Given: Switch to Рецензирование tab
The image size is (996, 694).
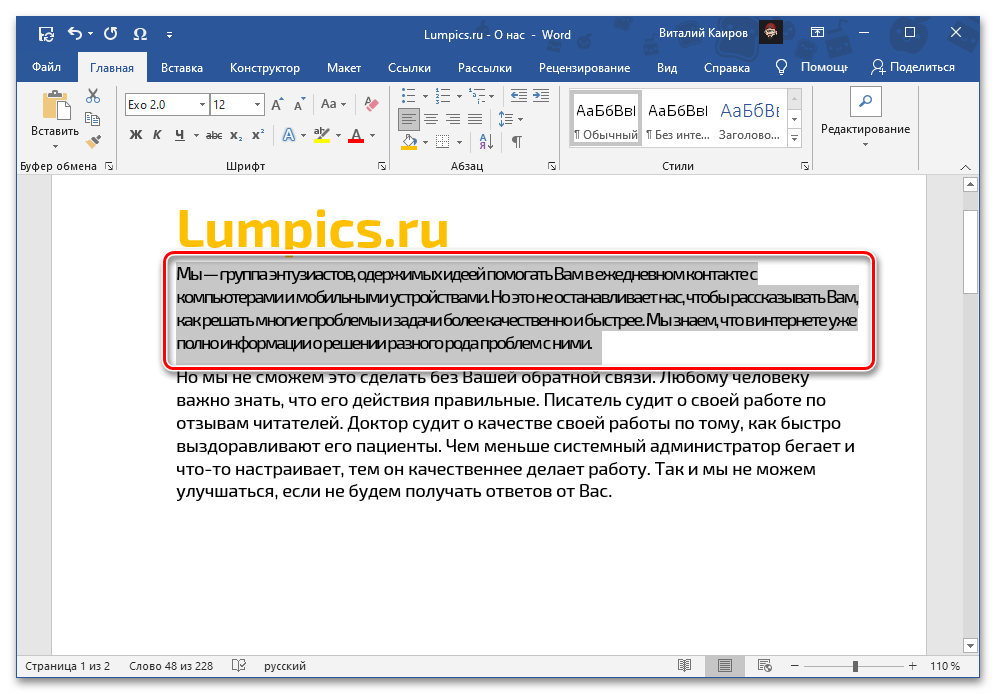Looking at the screenshot, I should tap(584, 67).
